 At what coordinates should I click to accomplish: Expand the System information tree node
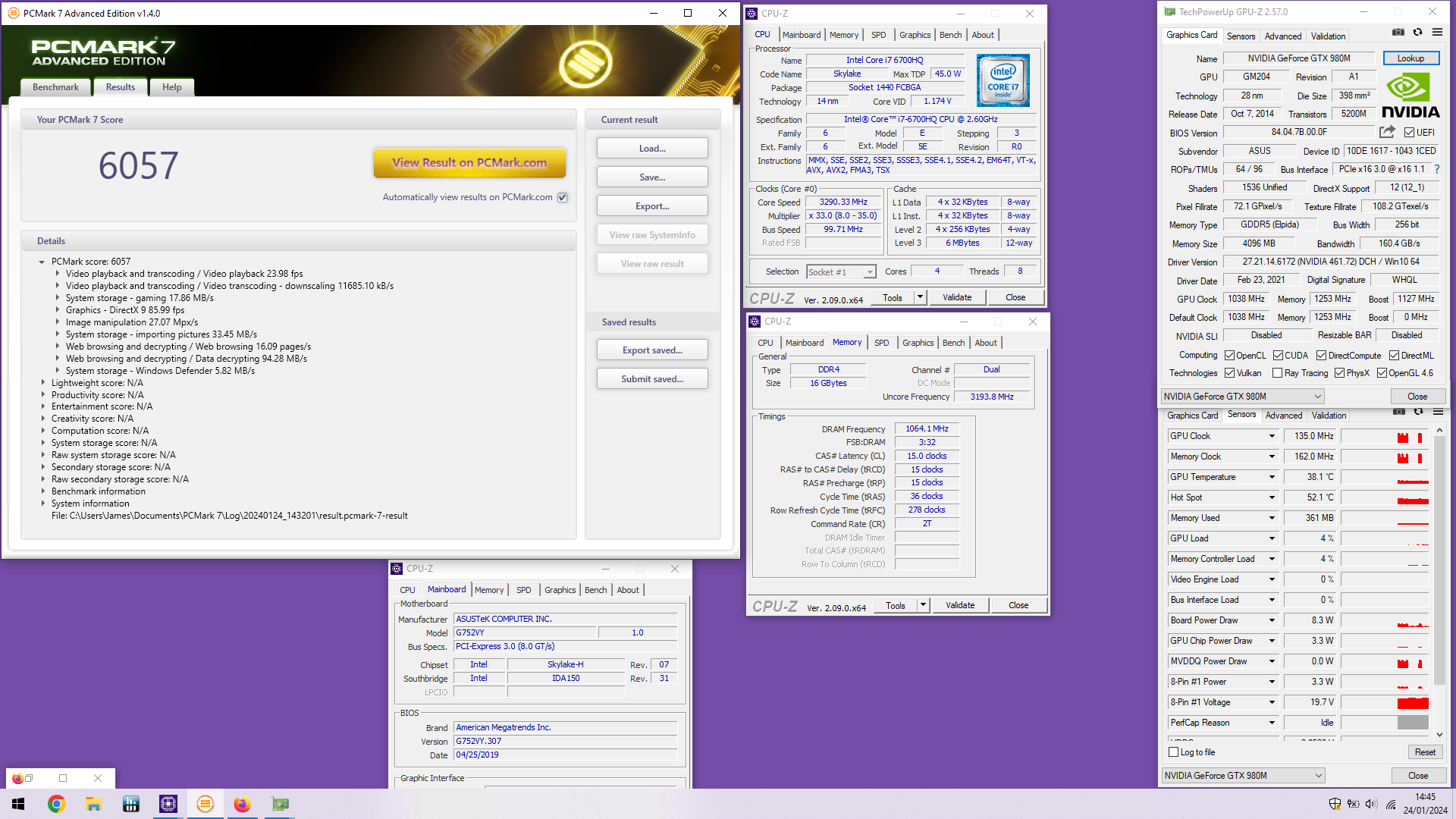click(43, 504)
